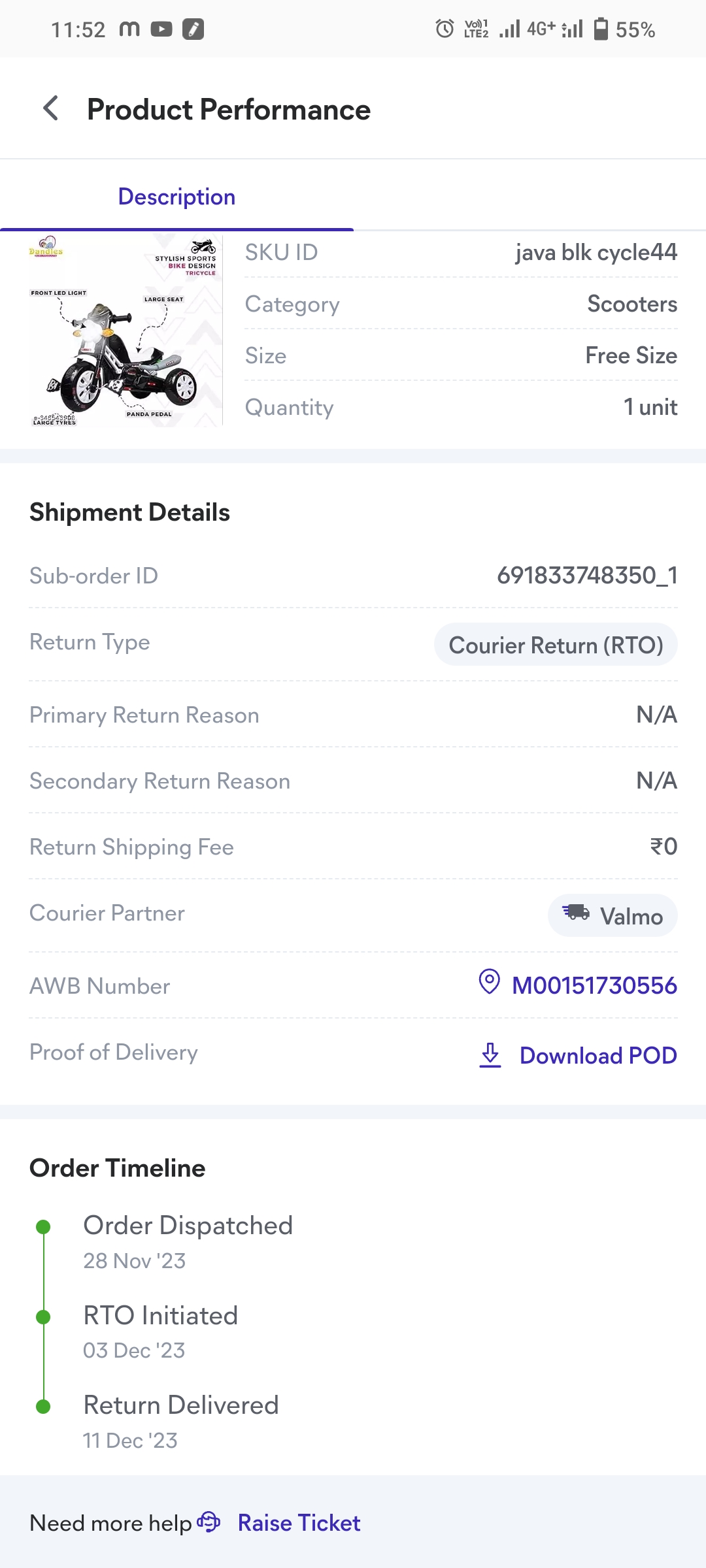
Task: Switch to the Description tab
Action: point(176,197)
